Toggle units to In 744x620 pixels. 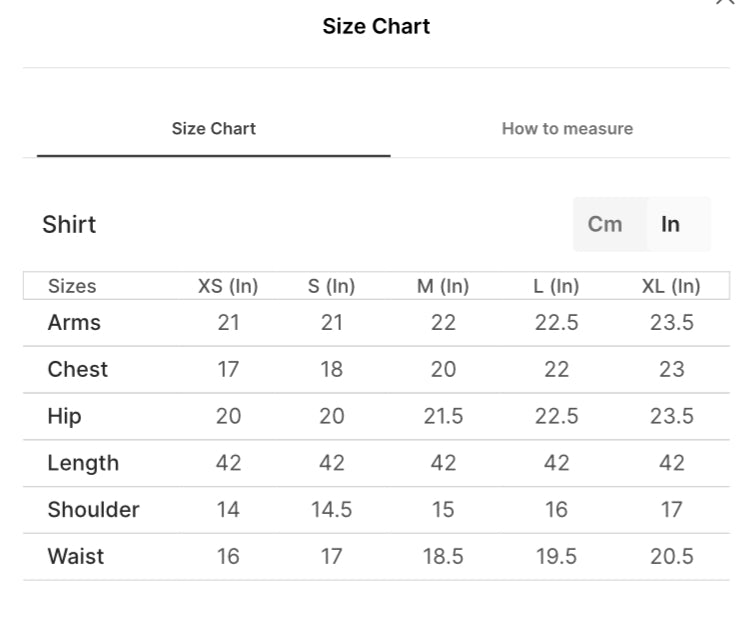point(670,224)
